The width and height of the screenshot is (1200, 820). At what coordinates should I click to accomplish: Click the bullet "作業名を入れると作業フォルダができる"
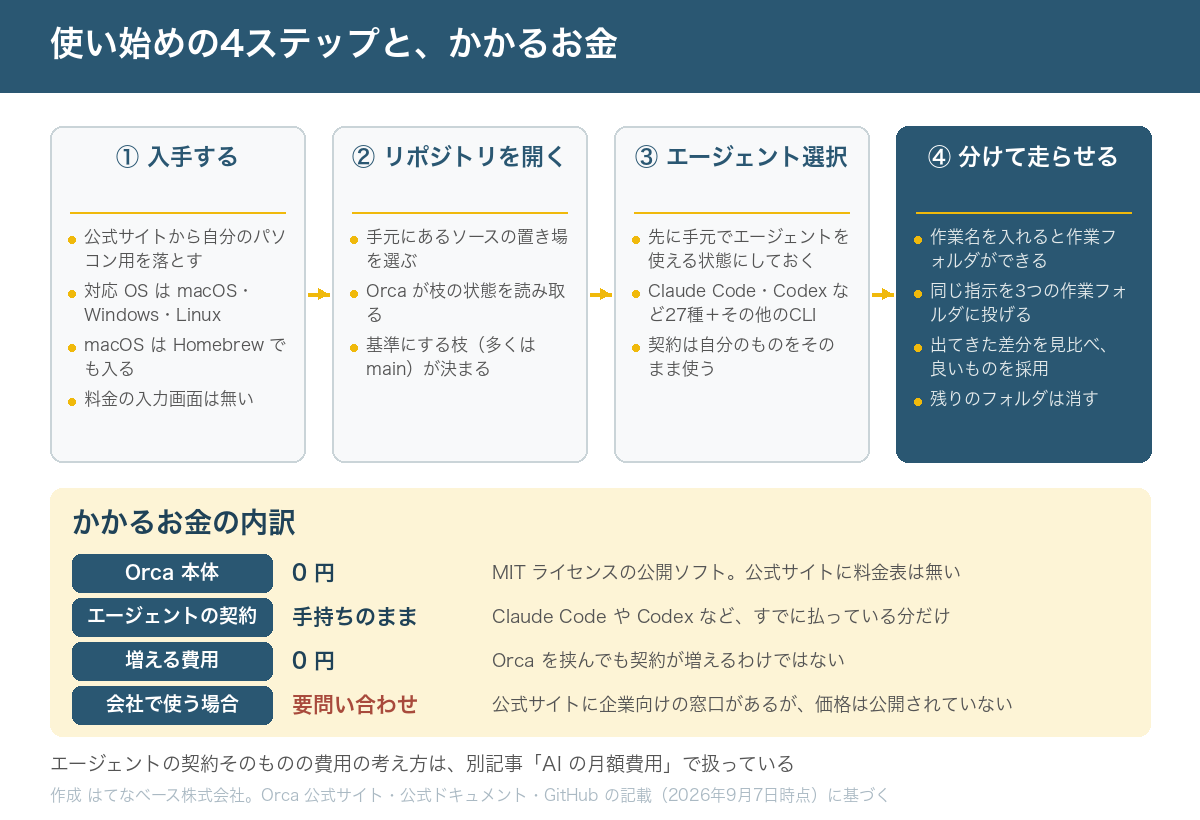(x=1024, y=248)
